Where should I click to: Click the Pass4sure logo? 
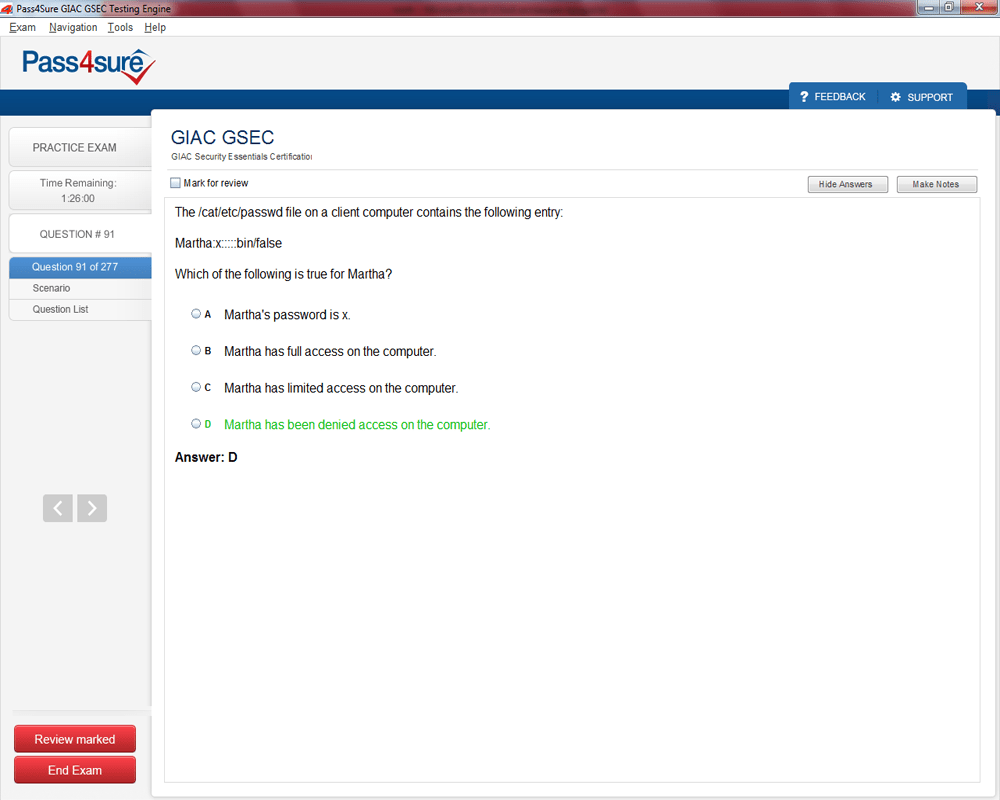click(x=89, y=66)
